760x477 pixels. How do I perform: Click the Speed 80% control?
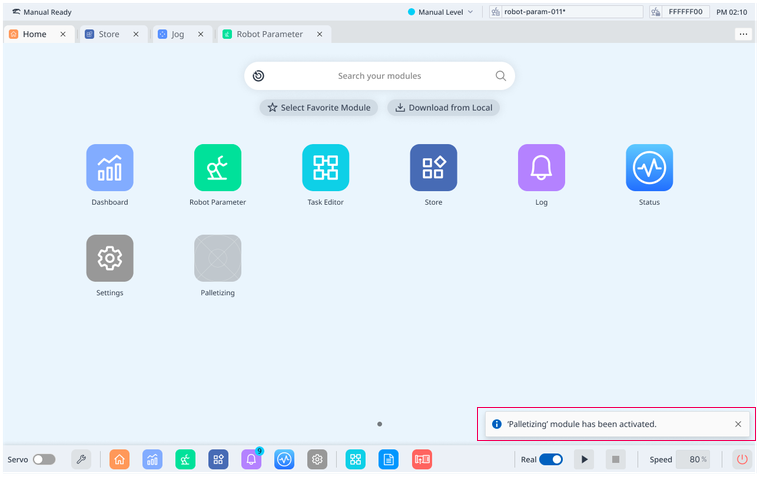(693, 460)
